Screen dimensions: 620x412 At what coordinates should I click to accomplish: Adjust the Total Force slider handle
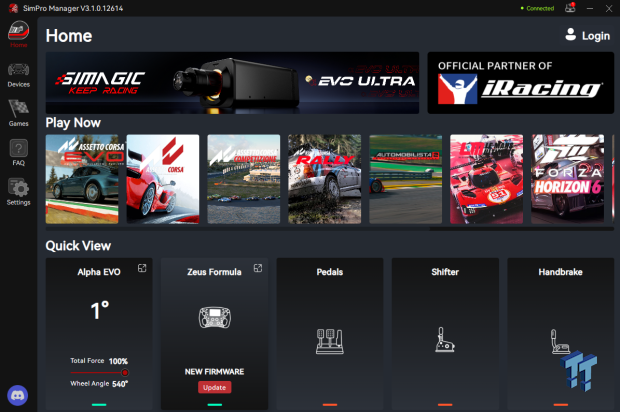pos(125,372)
